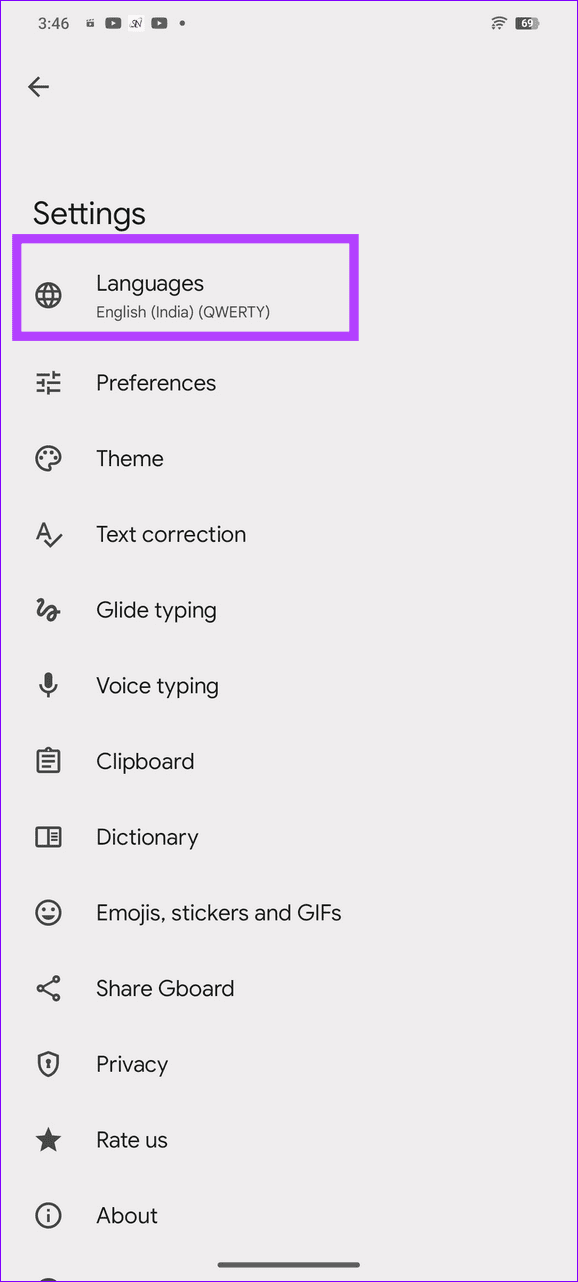Tap the squiggle icon for Glide typing
The width and height of the screenshot is (578, 1282).
[48, 610]
